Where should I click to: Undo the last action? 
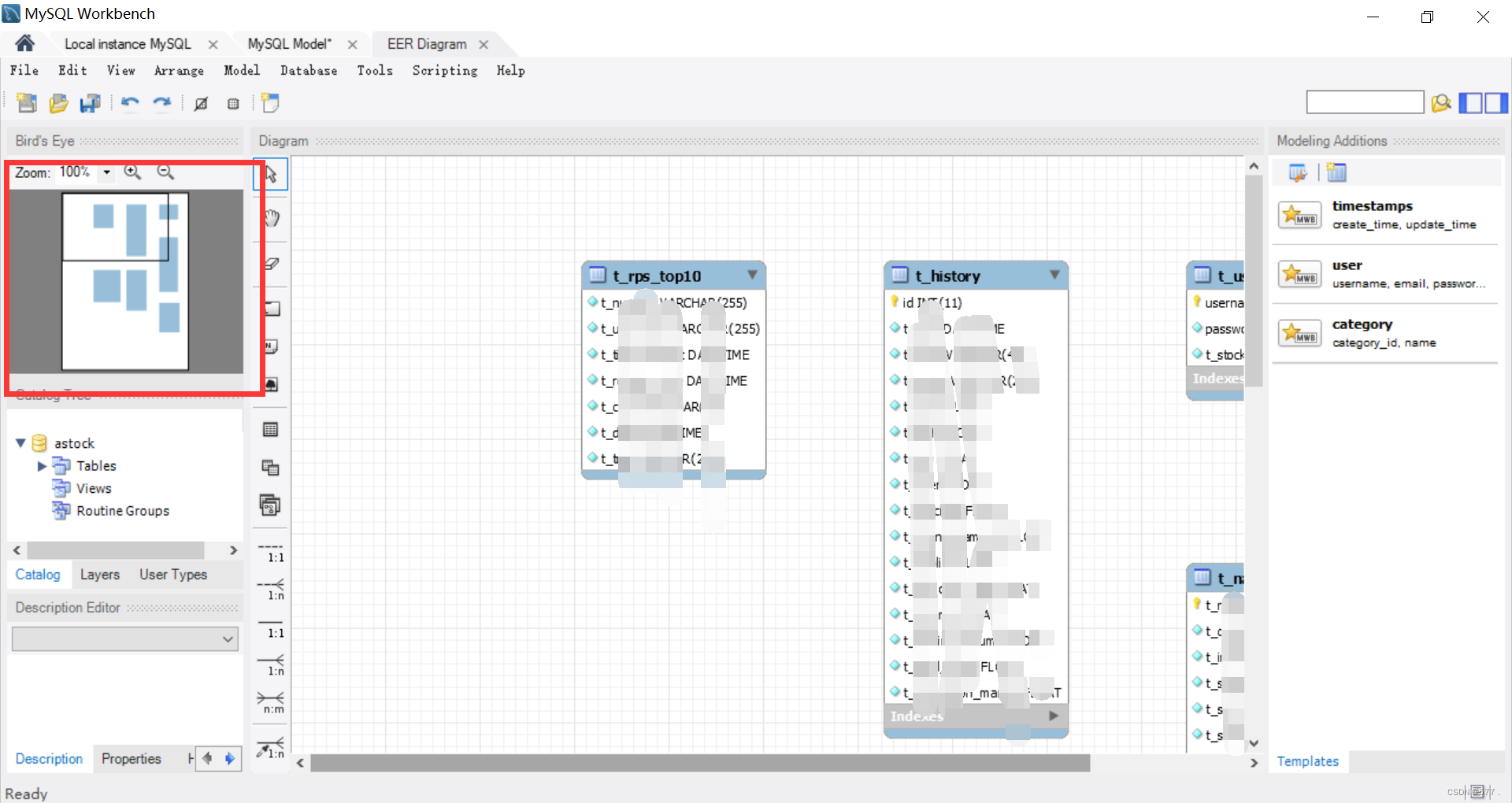click(130, 103)
